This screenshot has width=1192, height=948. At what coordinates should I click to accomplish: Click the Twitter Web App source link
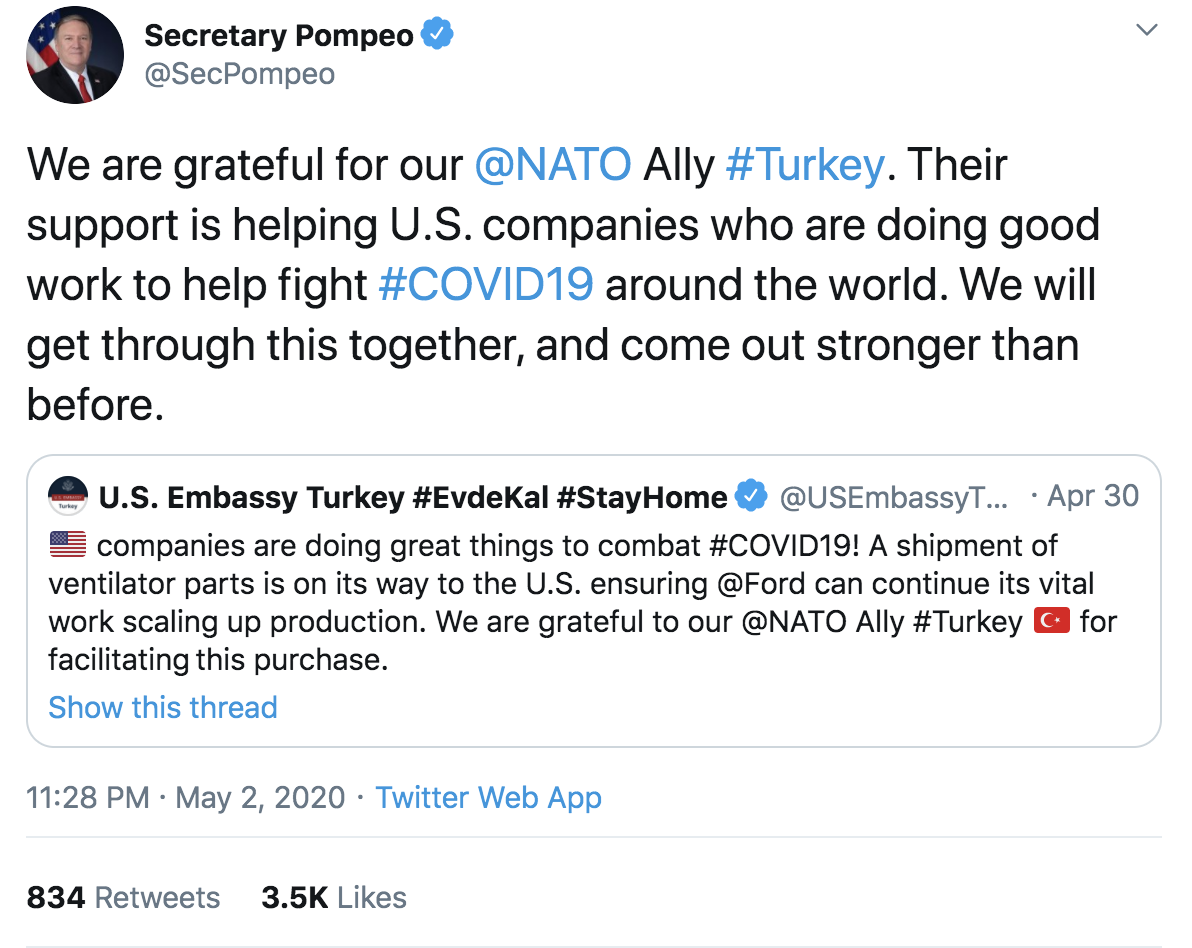[489, 798]
